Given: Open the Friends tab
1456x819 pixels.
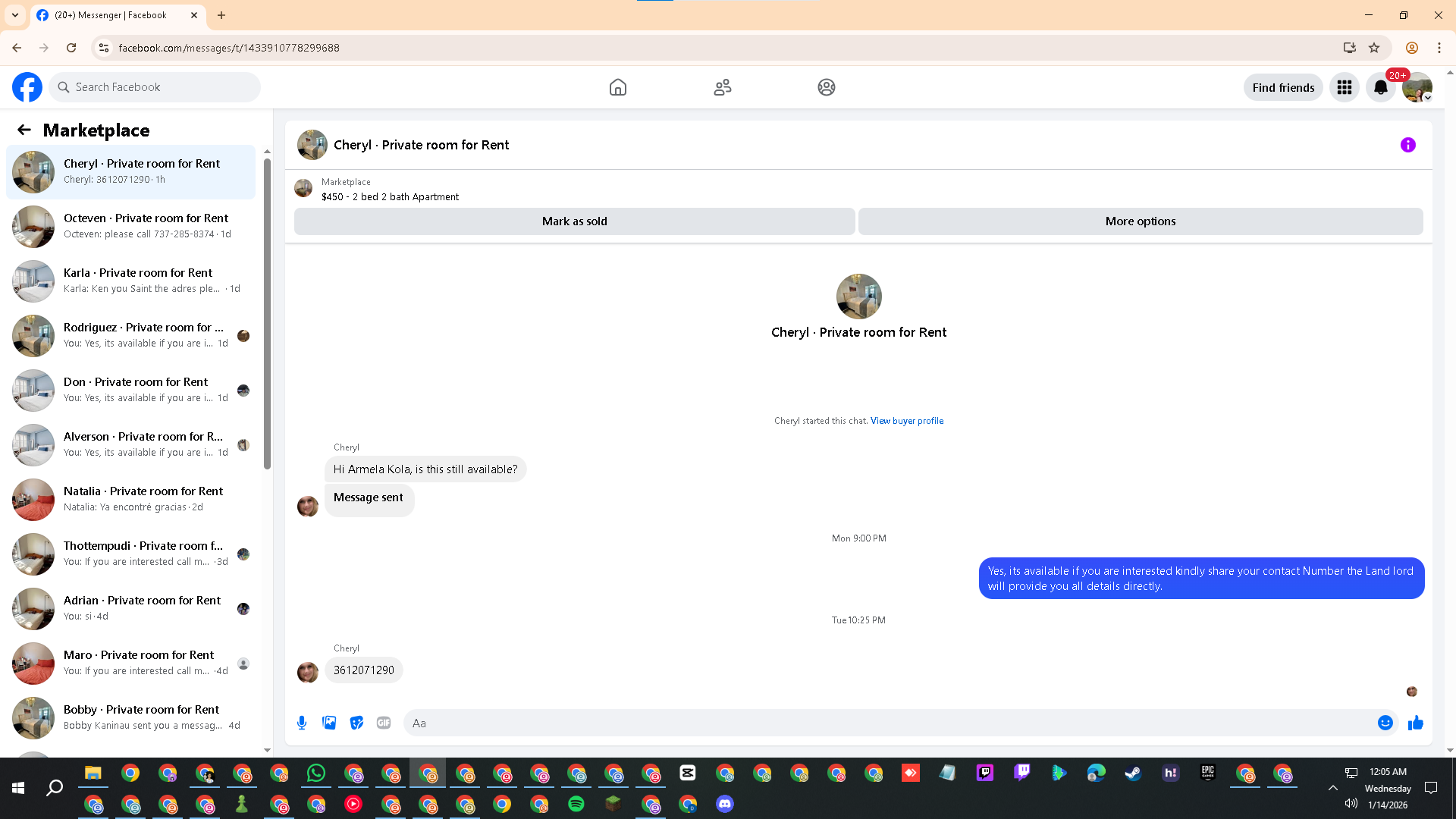Looking at the screenshot, I should click(x=722, y=87).
